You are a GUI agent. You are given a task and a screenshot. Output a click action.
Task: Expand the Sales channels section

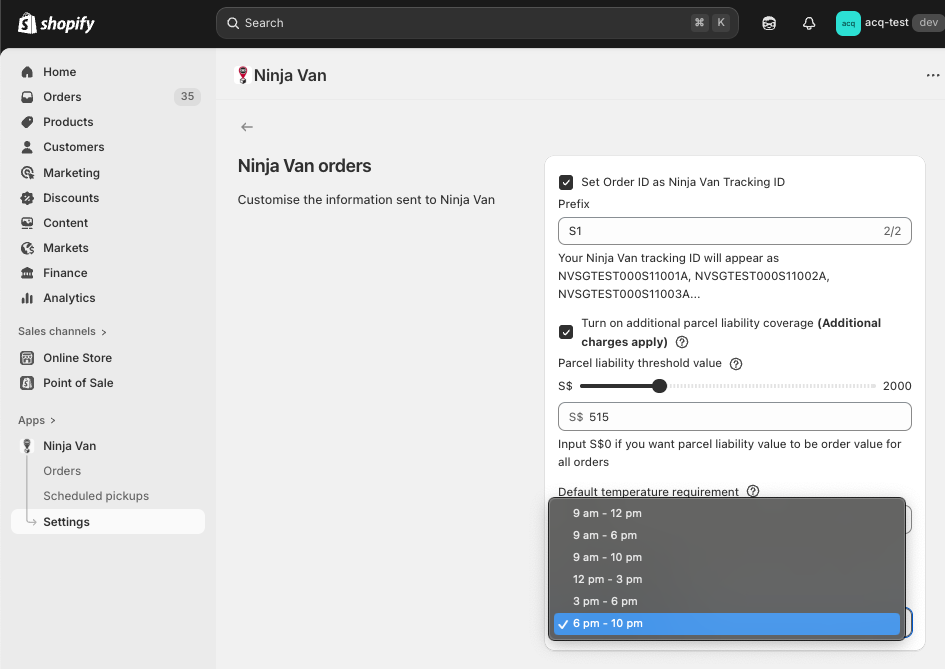click(62, 332)
